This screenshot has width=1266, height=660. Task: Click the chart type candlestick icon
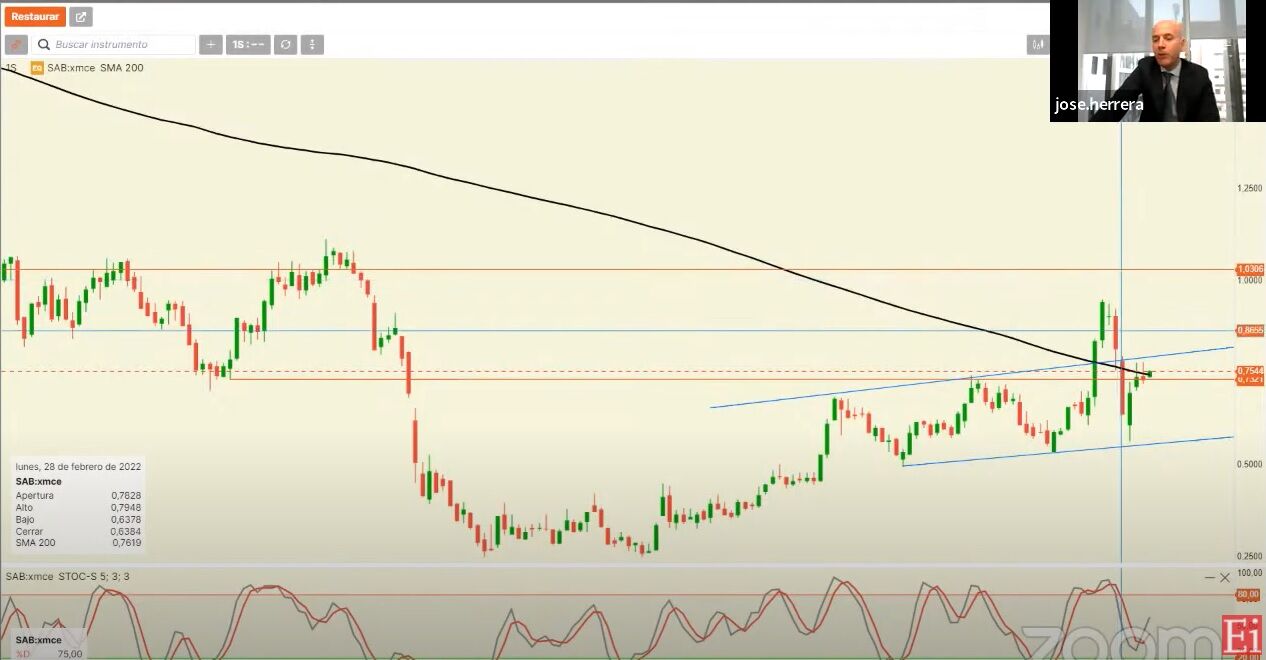click(x=1038, y=45)
